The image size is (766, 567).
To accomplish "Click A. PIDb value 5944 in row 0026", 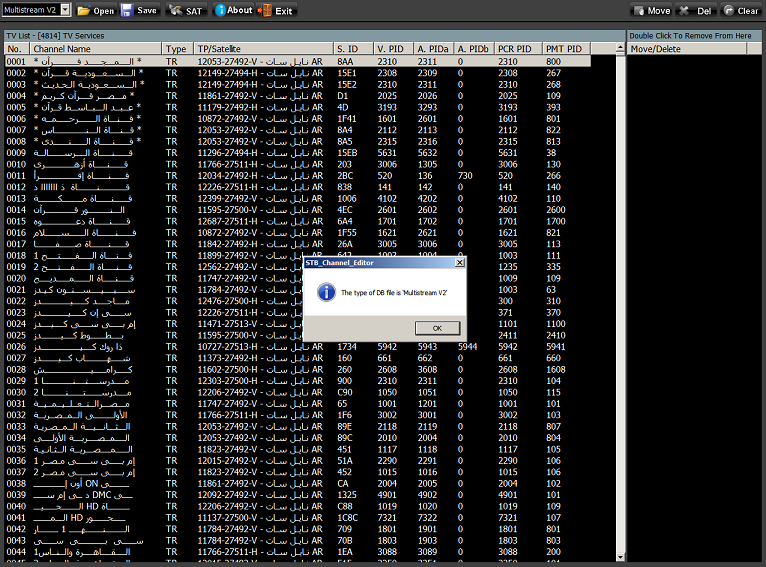I will click(x=468, y=347).
